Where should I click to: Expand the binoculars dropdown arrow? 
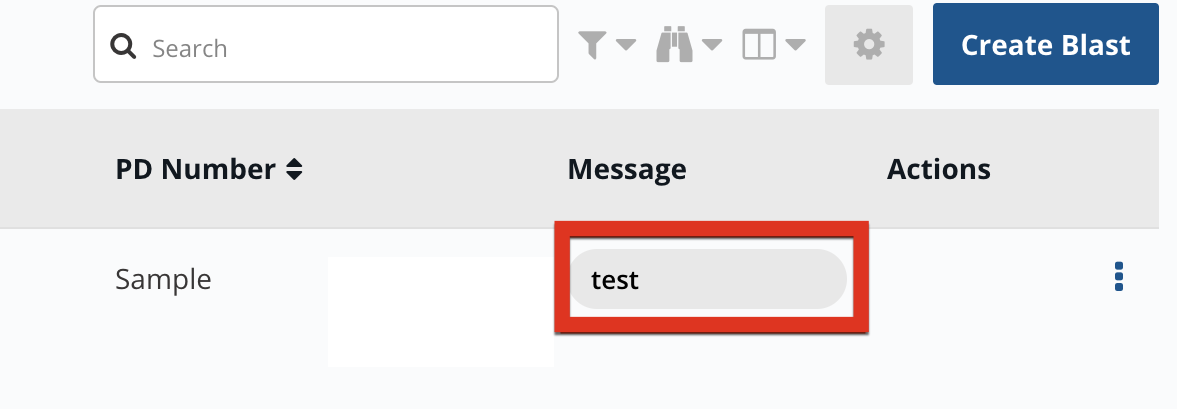tap(712, 45)
